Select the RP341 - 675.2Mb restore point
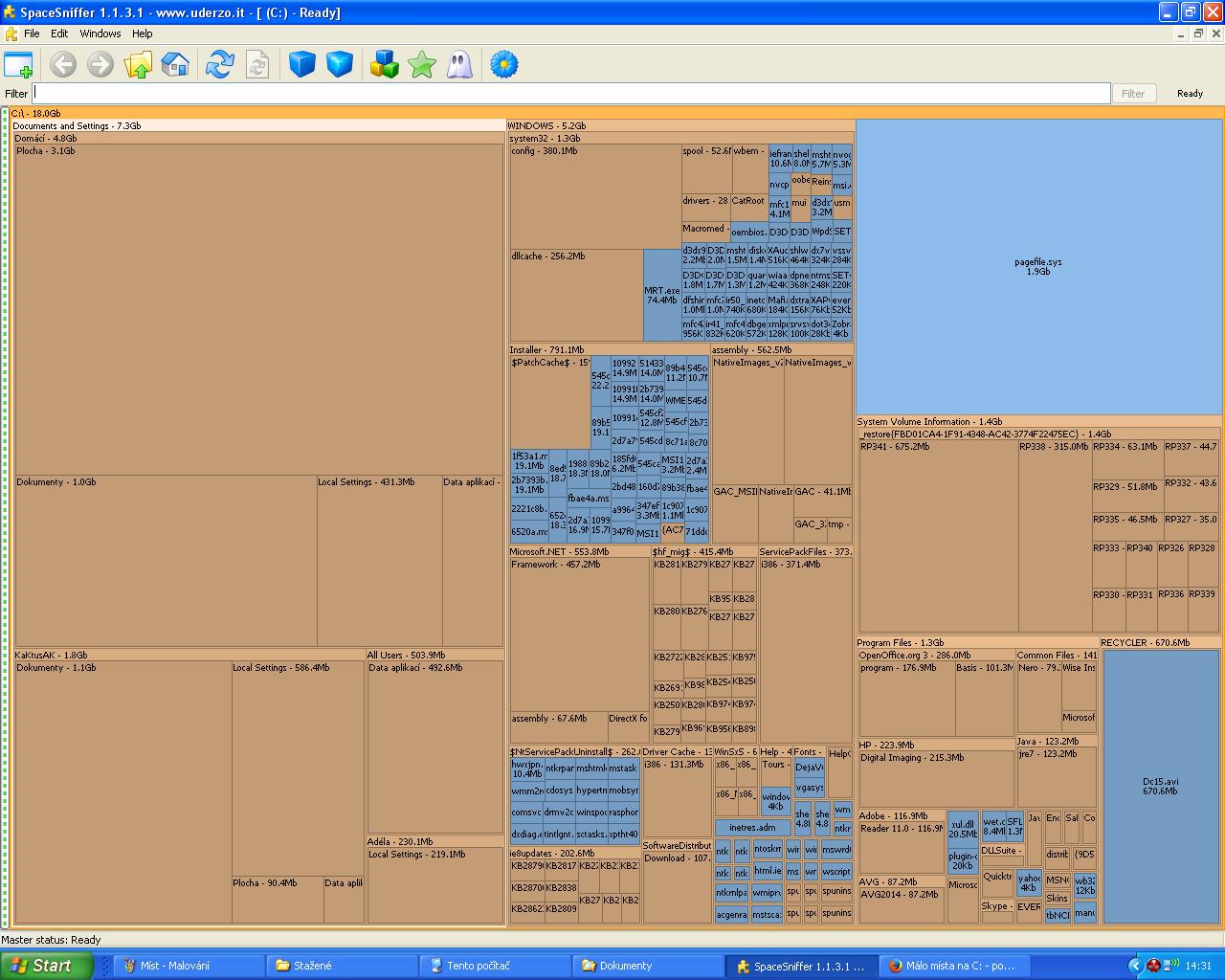Image resolution: width=1225 pixels, height=980 pixels. (x=938, y=536)
